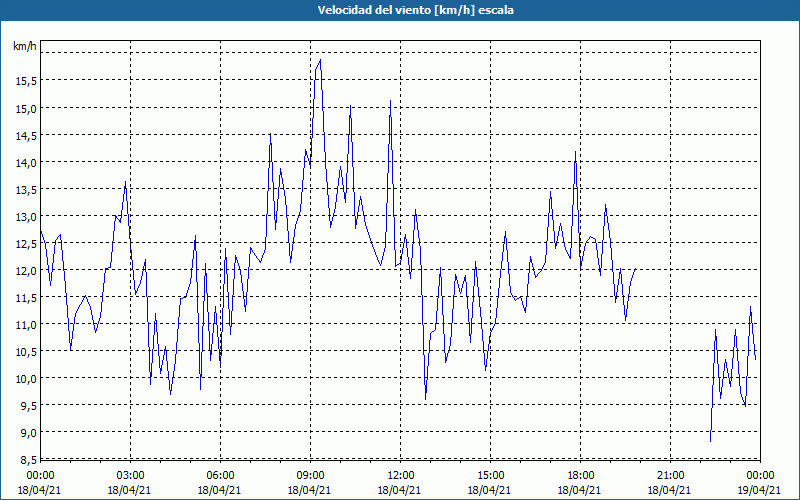This screenshot has width=800, height=500.
Task: Click the 'km/h' unit label
Action: pyautogui.click(x=24, y=46)
